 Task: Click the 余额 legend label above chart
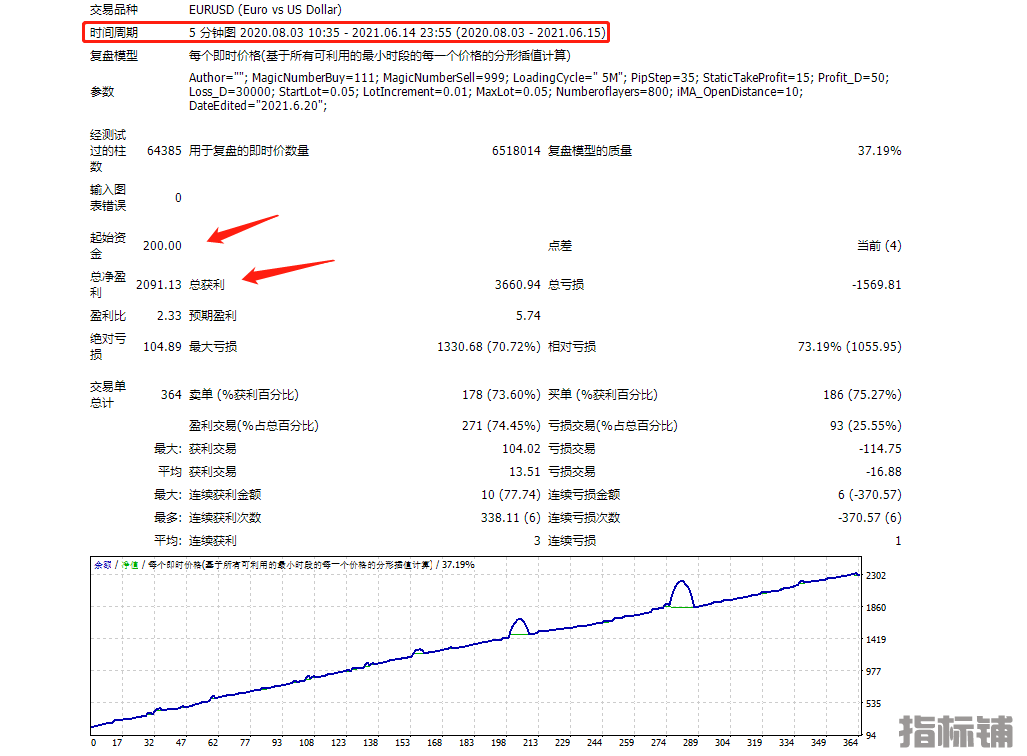103,565
